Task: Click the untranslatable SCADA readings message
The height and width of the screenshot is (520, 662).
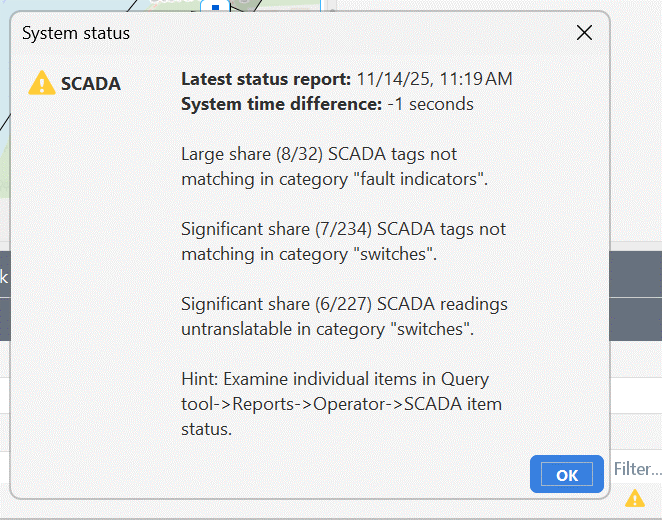Action: (343, 316)
